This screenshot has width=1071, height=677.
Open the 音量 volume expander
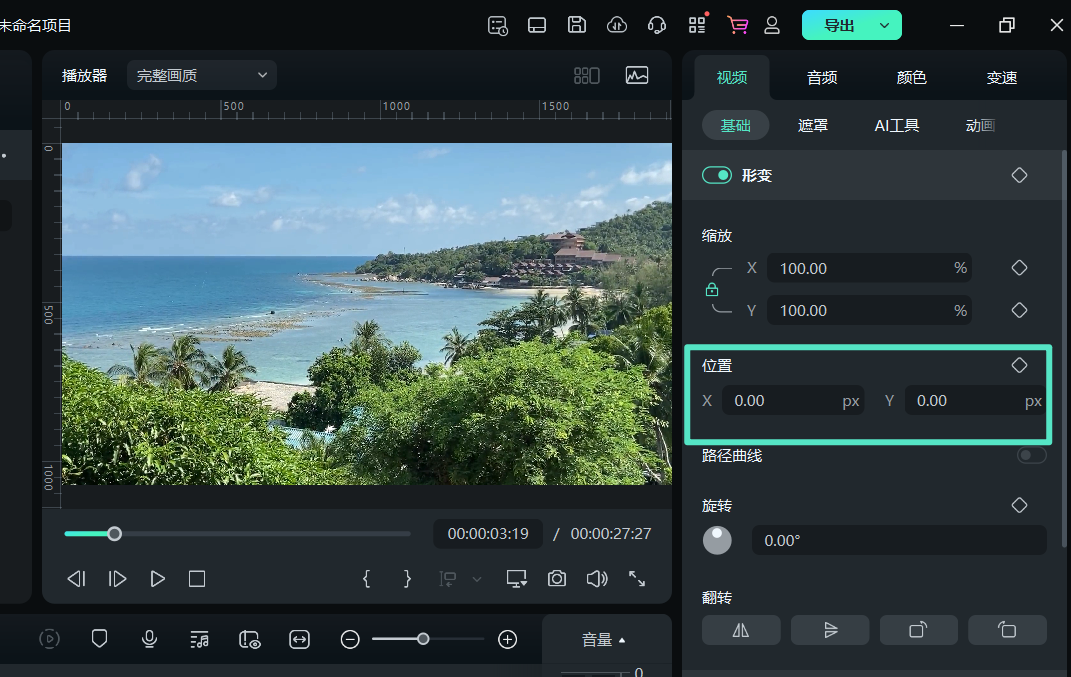click(x=604, y=640)
